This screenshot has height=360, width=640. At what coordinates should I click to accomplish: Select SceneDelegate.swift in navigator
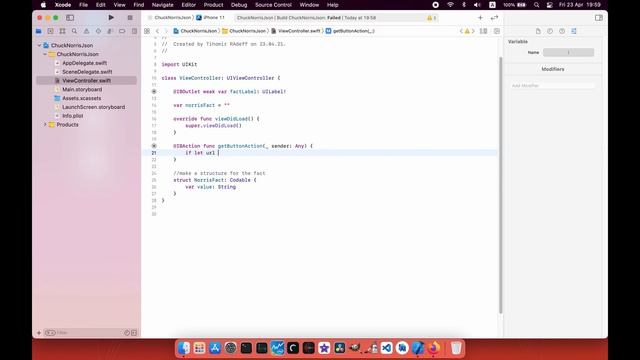coord(87,72)
